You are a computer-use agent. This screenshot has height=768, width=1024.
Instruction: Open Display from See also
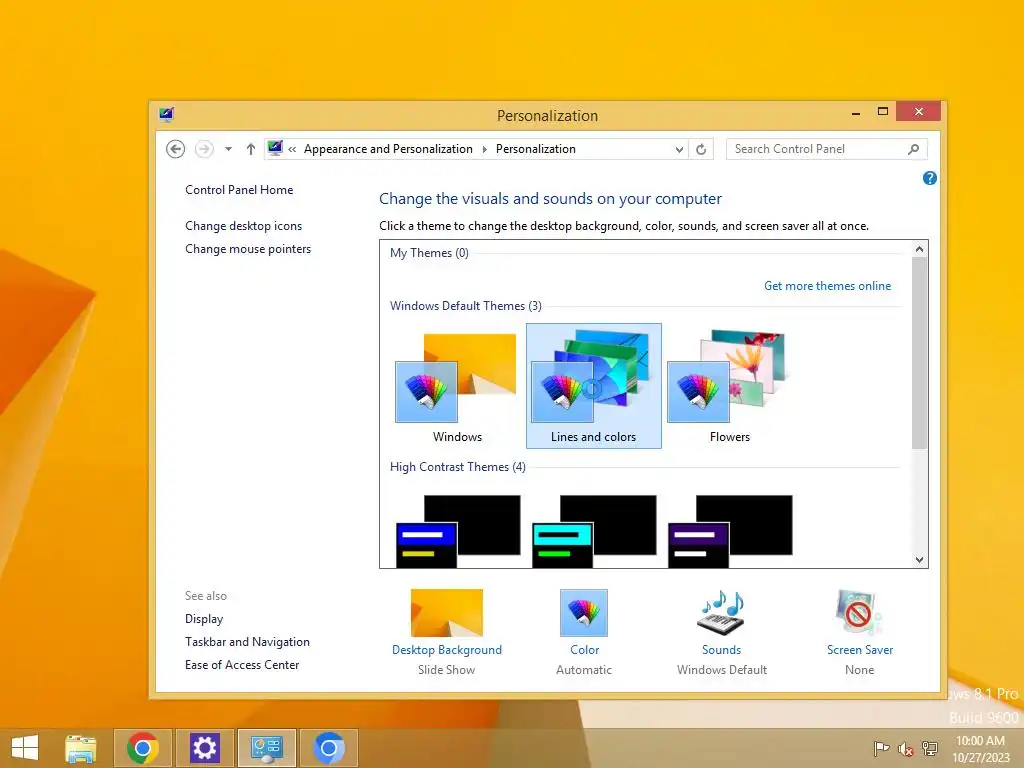click(204, 619)
